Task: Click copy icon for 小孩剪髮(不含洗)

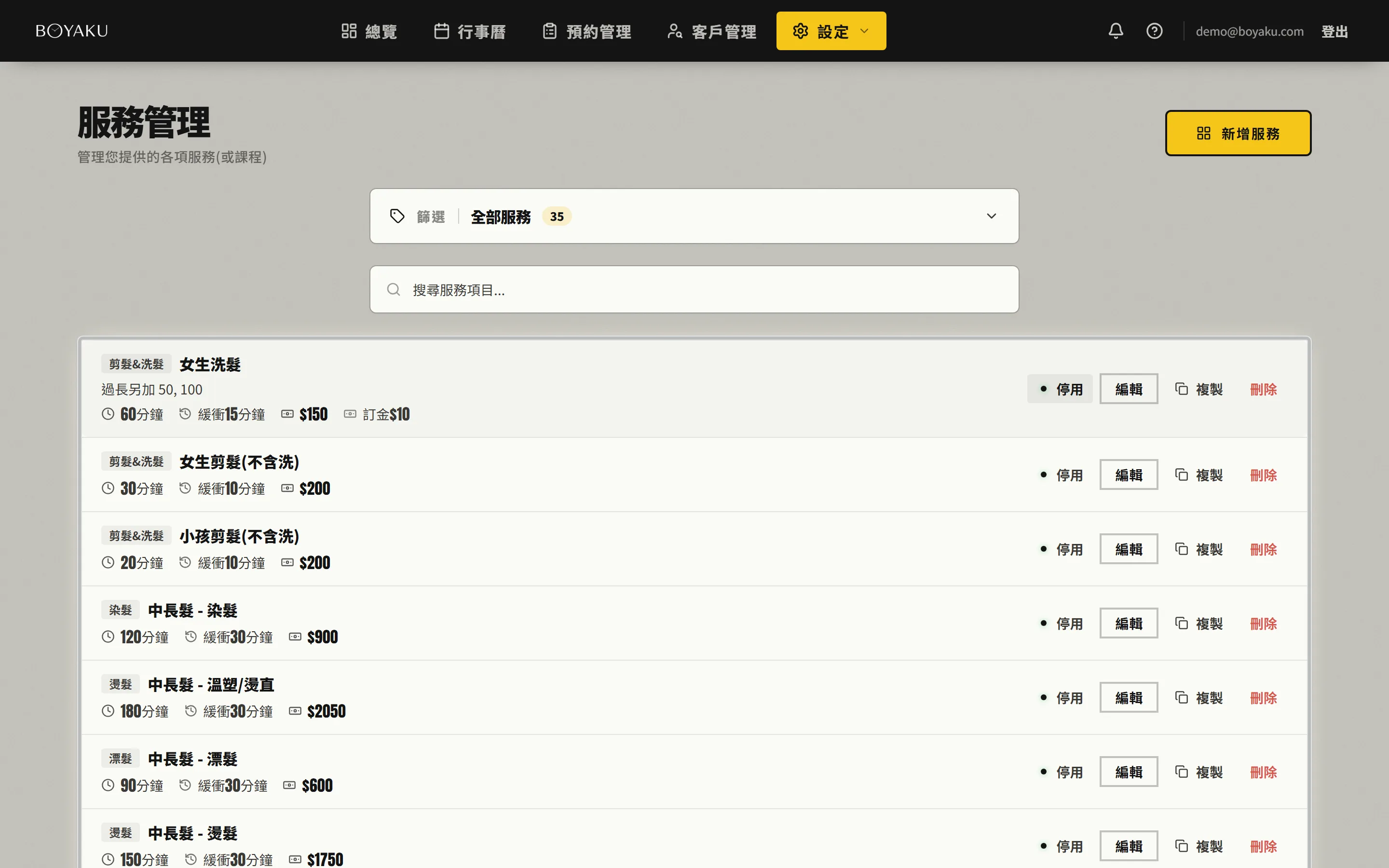Action: (x=1181, y=549)
